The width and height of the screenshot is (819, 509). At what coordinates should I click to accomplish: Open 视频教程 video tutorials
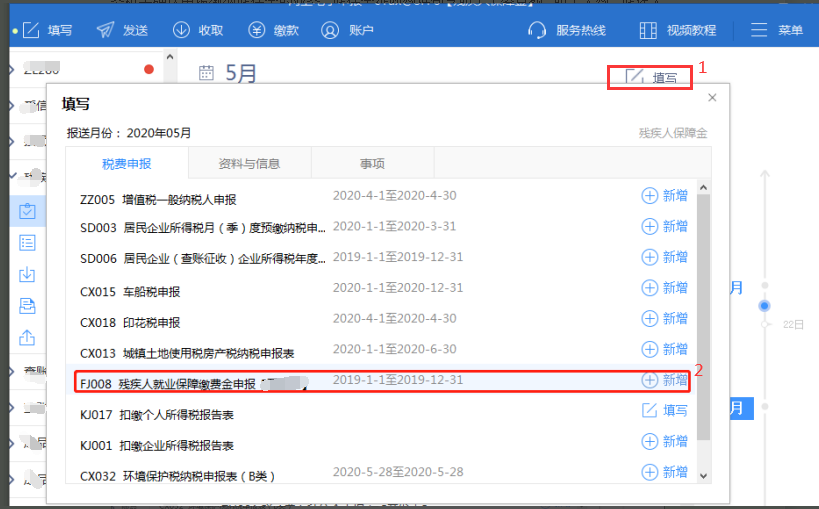(x=677, y=30)
